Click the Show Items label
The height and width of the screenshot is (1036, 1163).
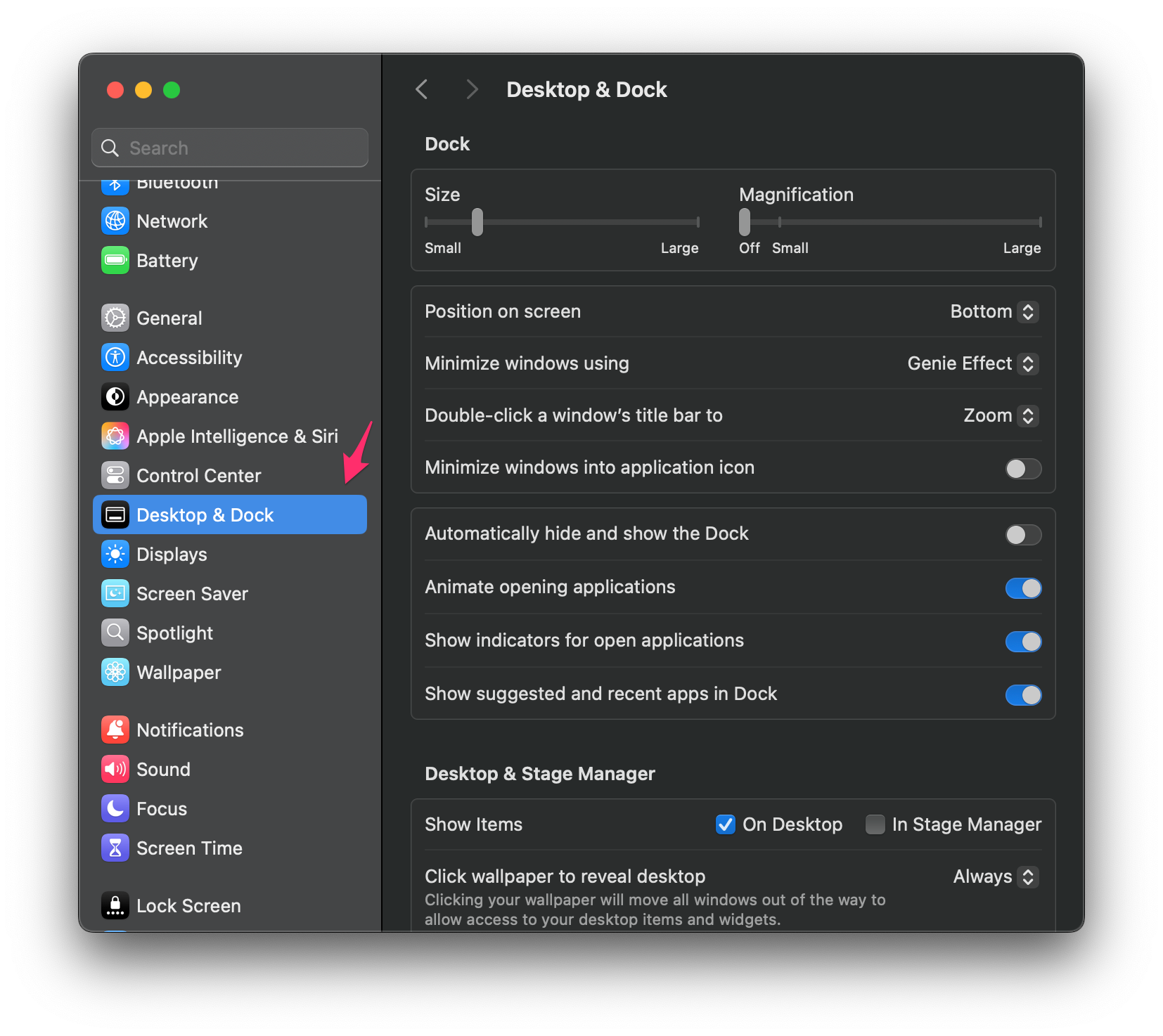[x=474, y=824]
